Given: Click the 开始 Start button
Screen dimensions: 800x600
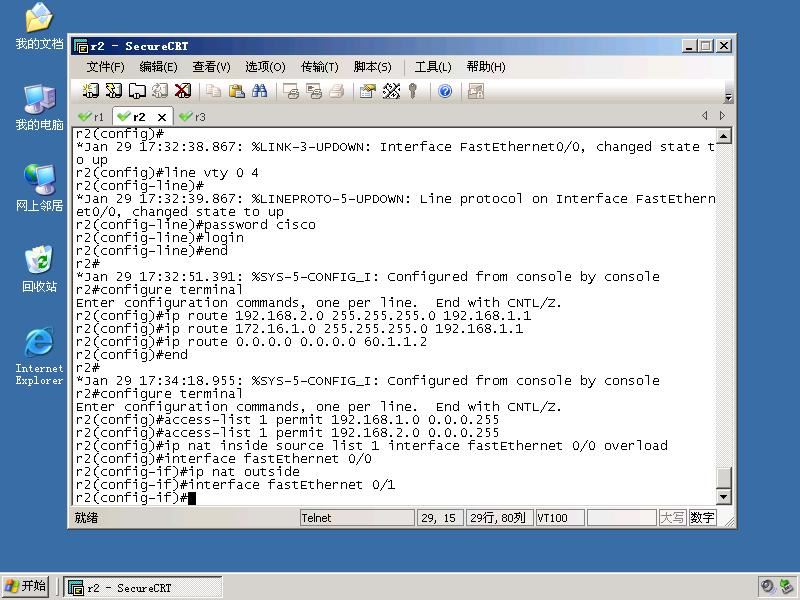Looking at the screenshot, I should [26, 587].
